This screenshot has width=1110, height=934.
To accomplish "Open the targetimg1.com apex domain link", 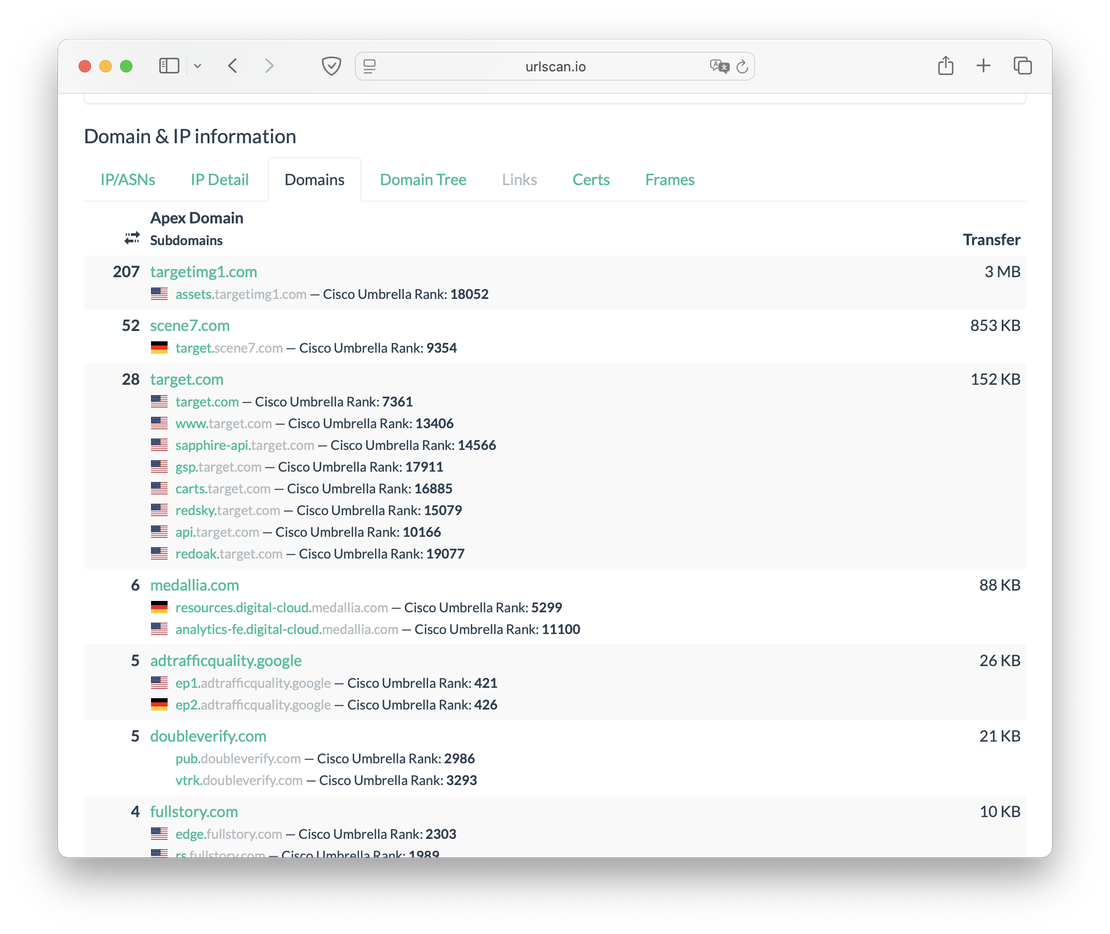I will click(203, 272).
